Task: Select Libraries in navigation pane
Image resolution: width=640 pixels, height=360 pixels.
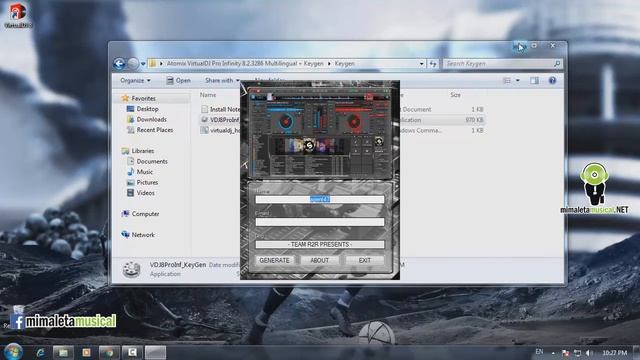Action: (x=142, y=151)
